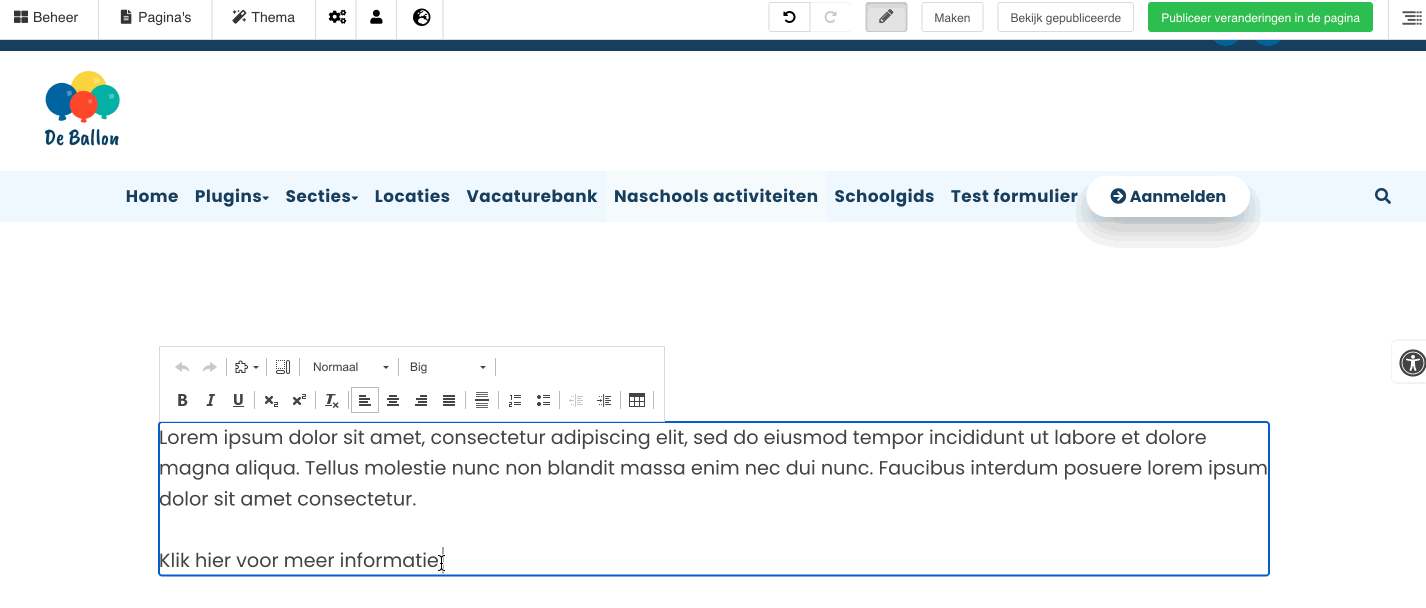Toggle justified text alignment
The image size is (1426, 608).
449,400
